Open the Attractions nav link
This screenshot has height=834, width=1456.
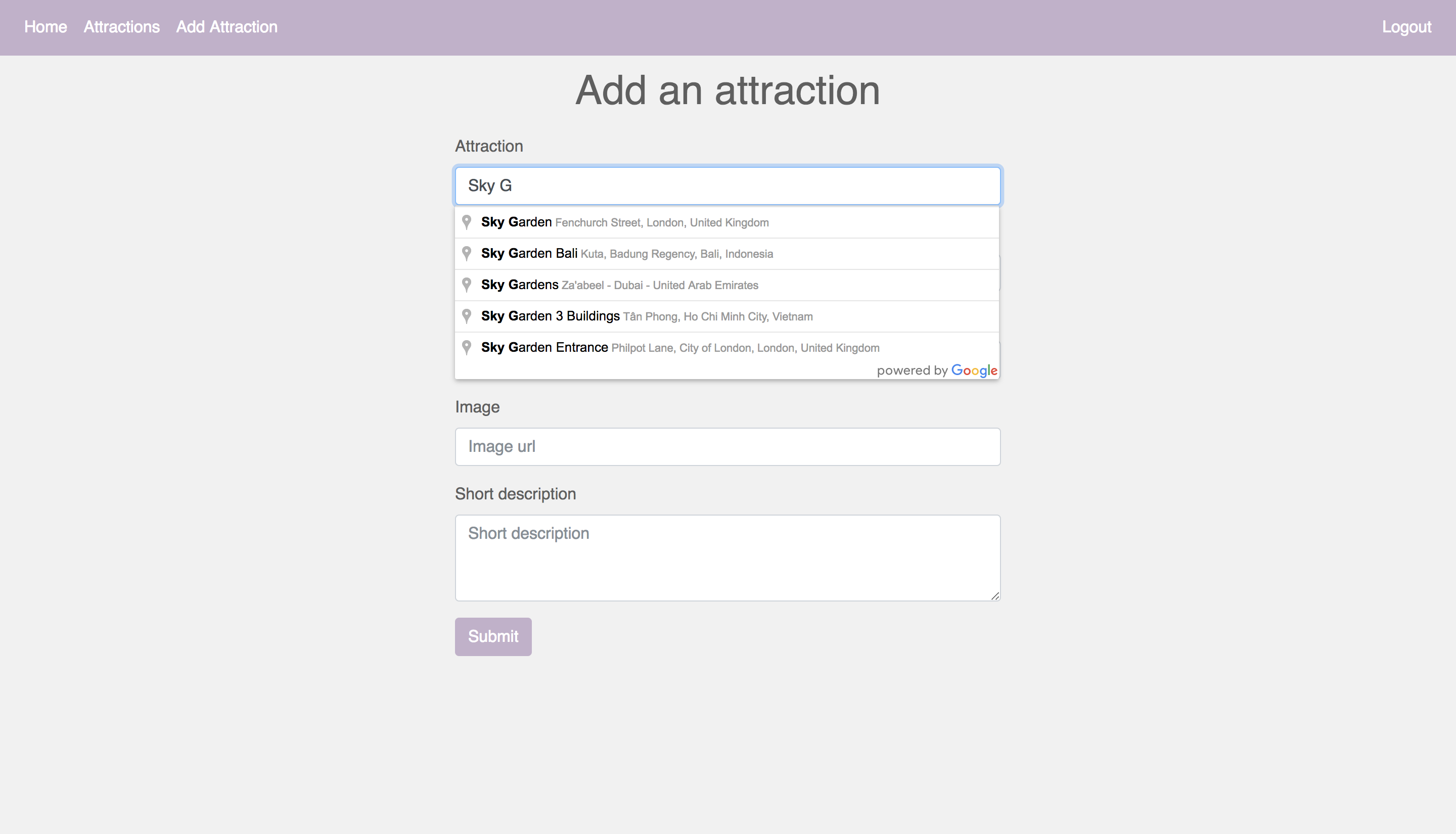(x=121, y=27)
